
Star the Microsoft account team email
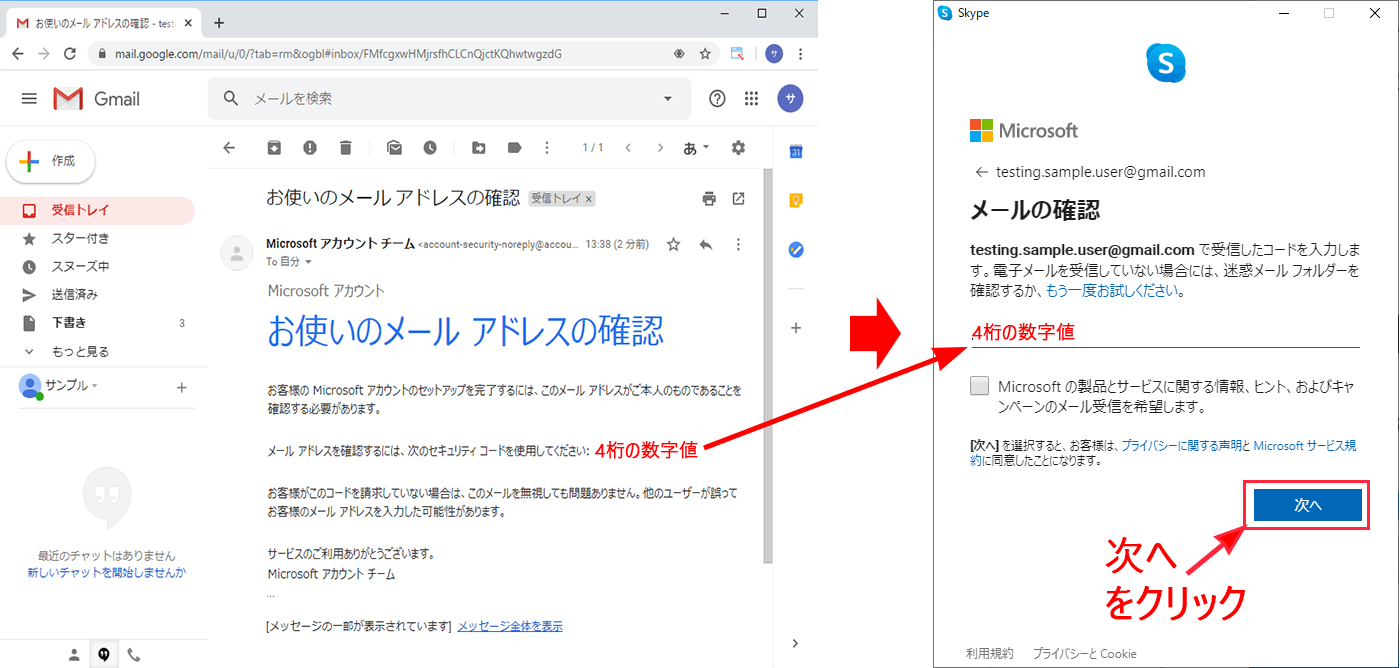click(673, 244)
